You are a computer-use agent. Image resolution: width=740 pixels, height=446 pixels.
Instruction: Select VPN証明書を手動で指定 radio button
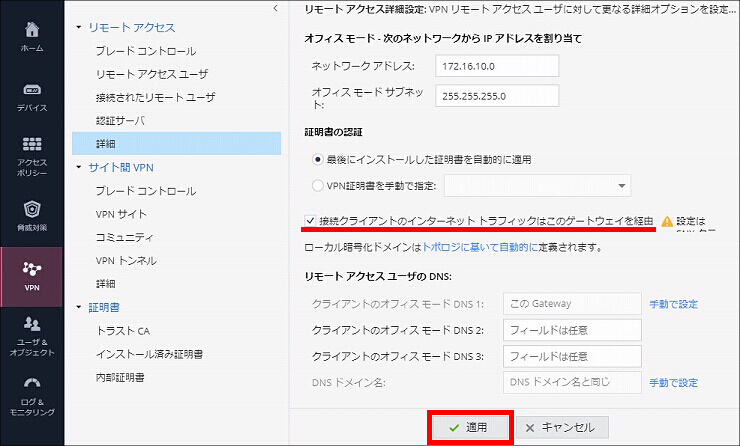point(318,185)
